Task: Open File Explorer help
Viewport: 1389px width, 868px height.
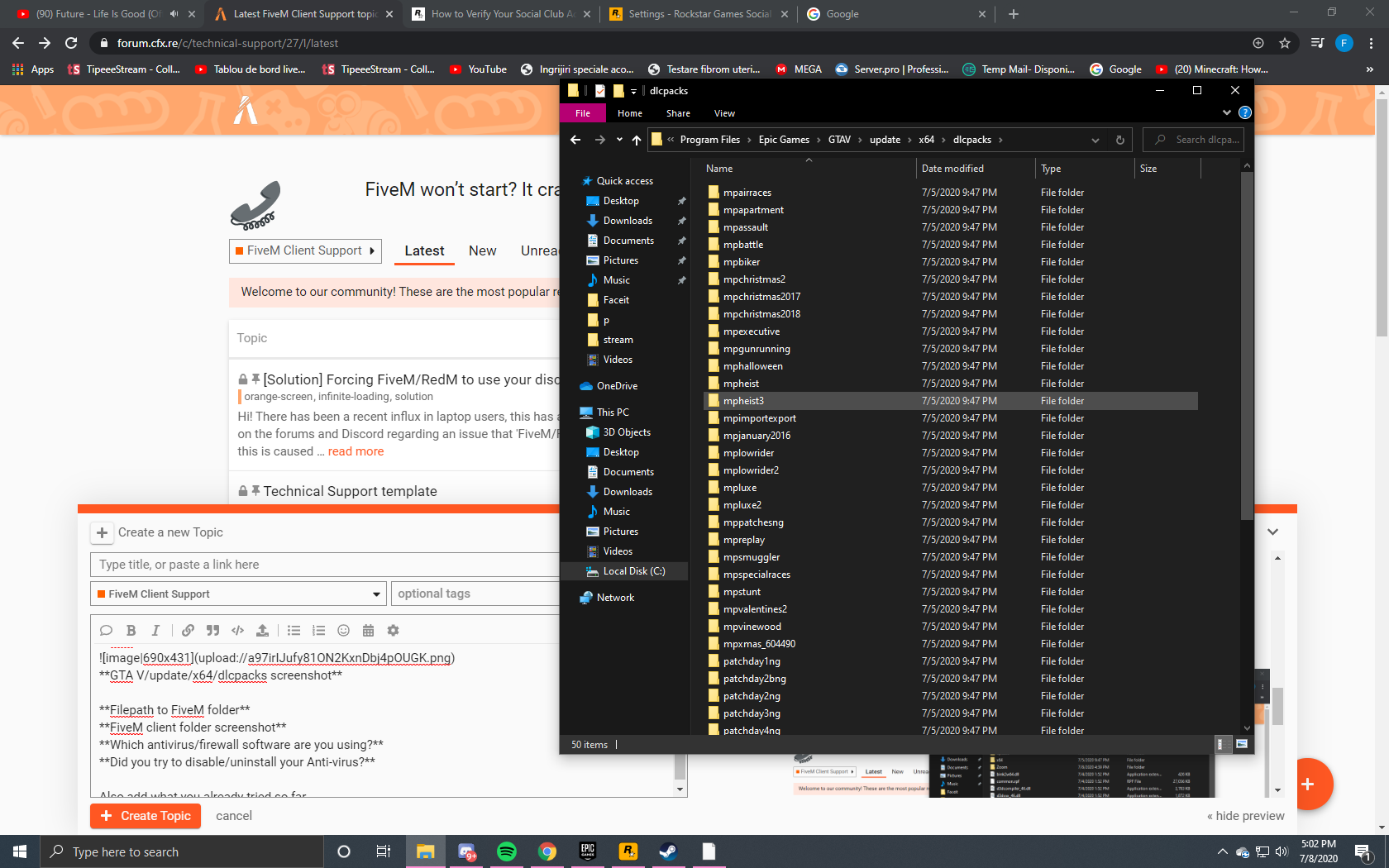Action: (1244, 113)
